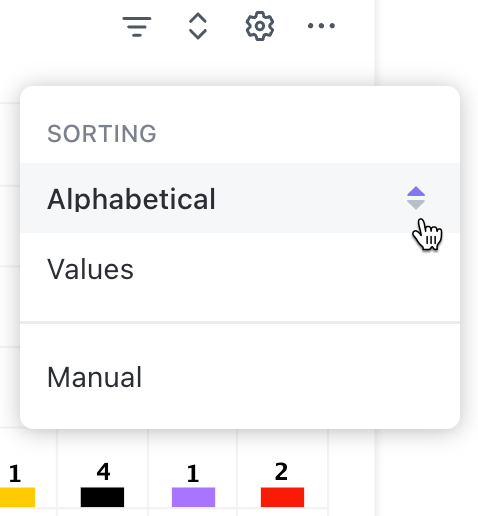Click count 2 above the red bar
This screenshot has height=516, width=478.
(x=281, y=472)
